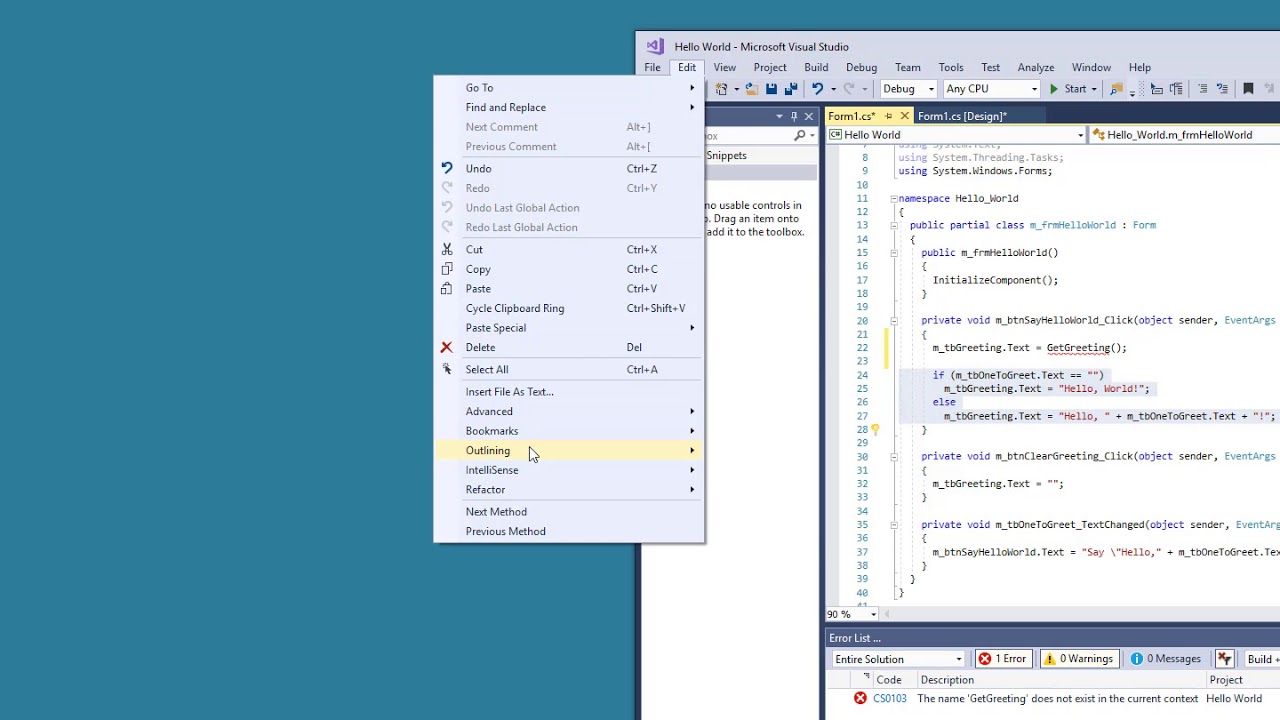Select Cycle Clipboard Ring menu item

tap(569, 308)
